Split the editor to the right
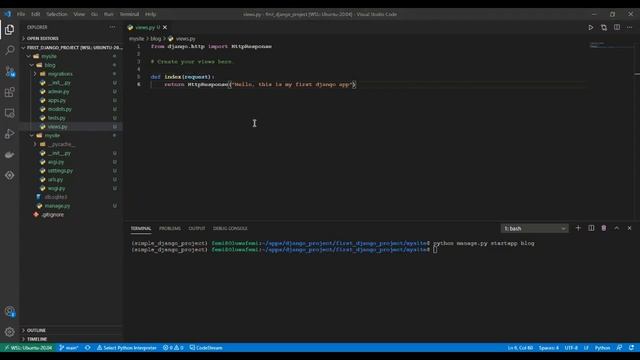Screen dimensions: 640x360 click(x=617, y=27)
